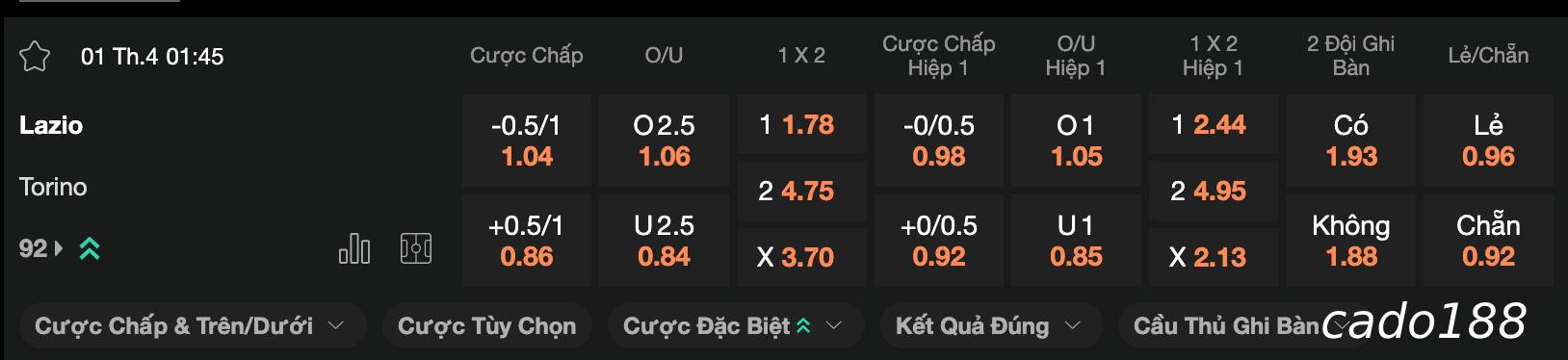Expand the Kết Quả Đúng dropdown
This screenshot has width=1568, height=360.
tap(989, 326)
